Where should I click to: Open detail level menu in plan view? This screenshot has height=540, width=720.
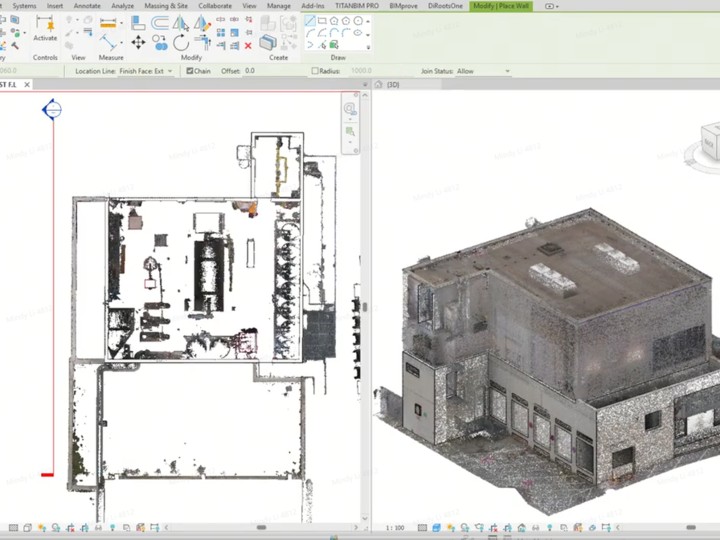[x=13, y=528]
